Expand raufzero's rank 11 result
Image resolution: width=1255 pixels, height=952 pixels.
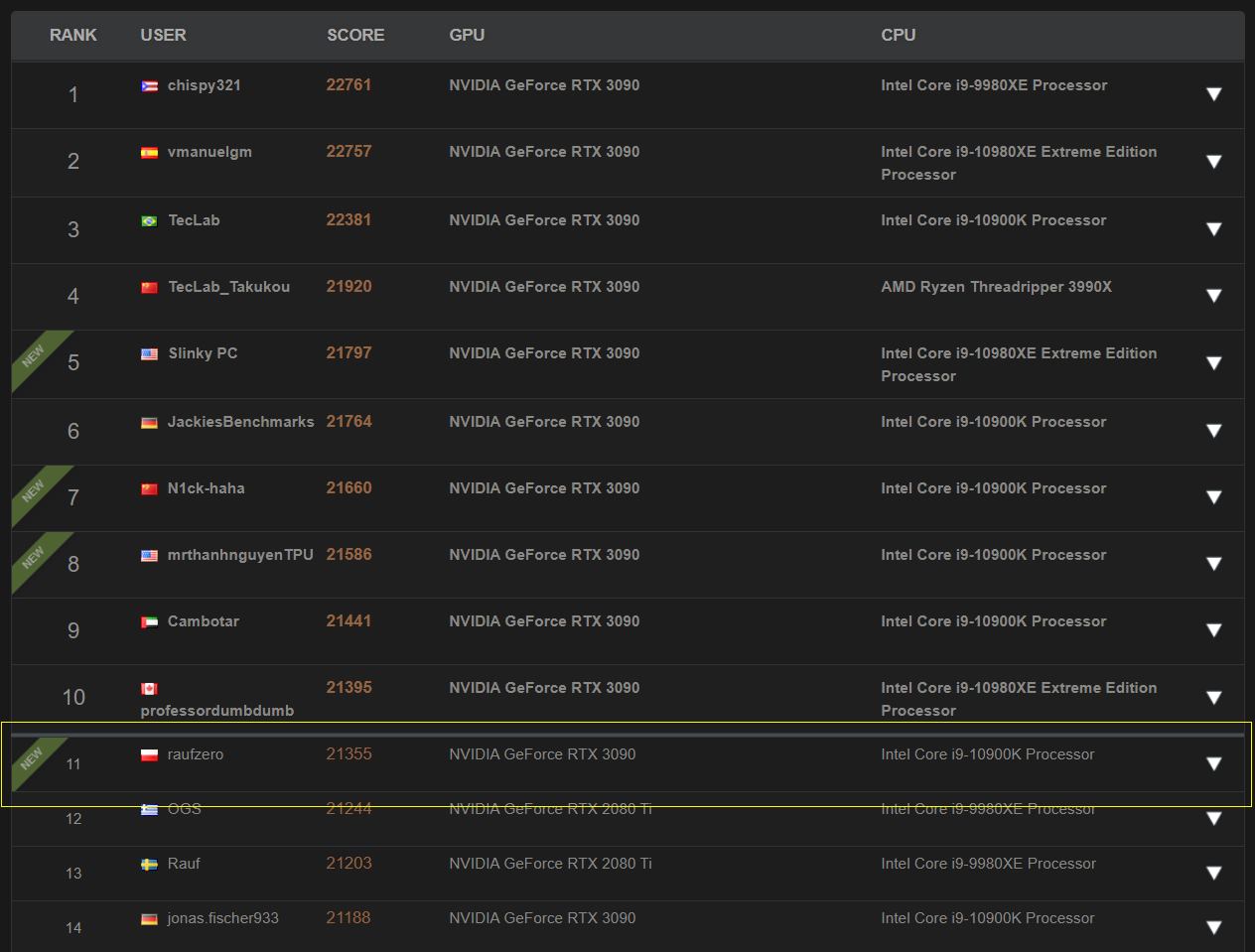1213,763
